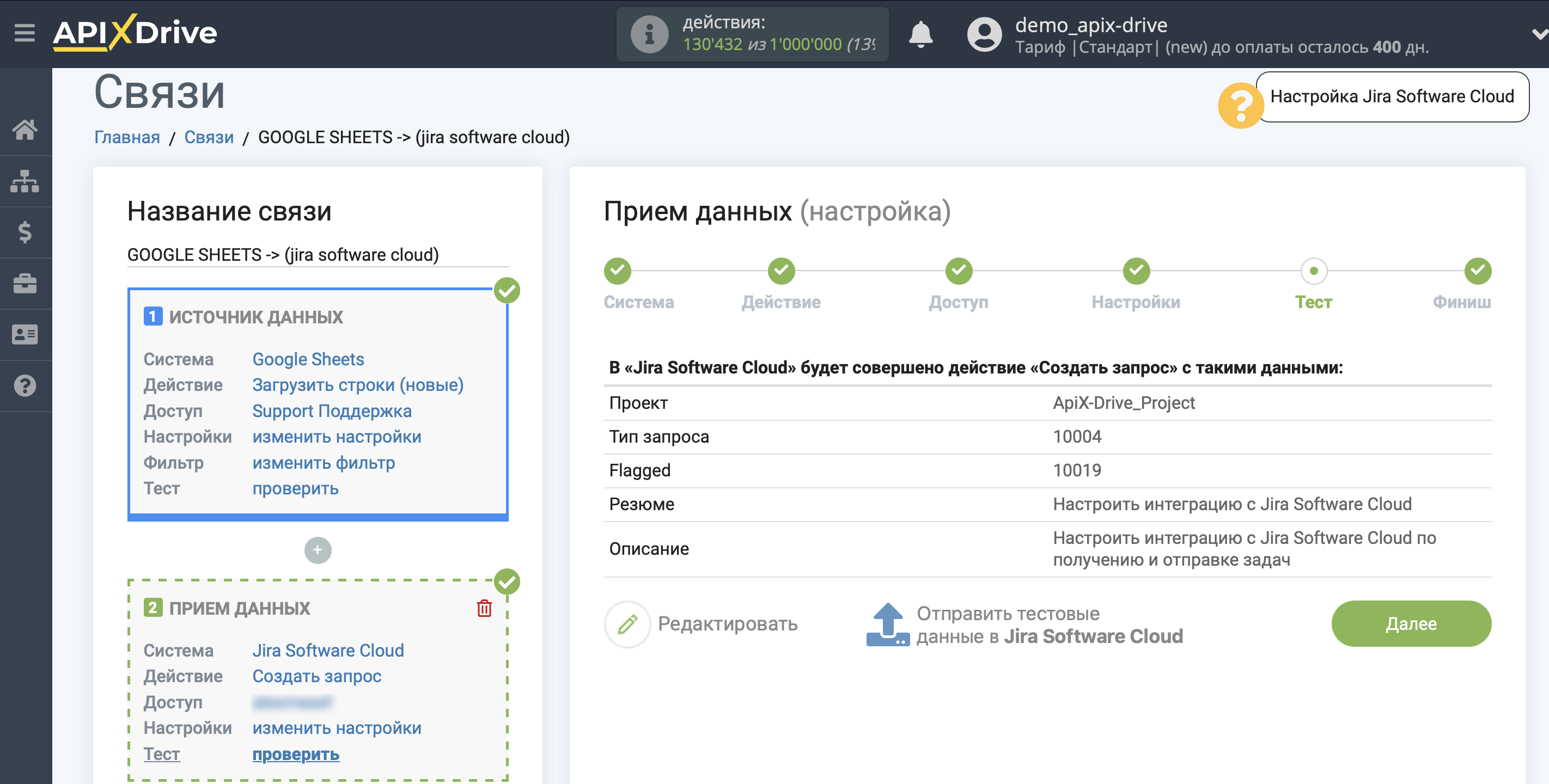
Task: Open the notifications bell
Action: 920,34
